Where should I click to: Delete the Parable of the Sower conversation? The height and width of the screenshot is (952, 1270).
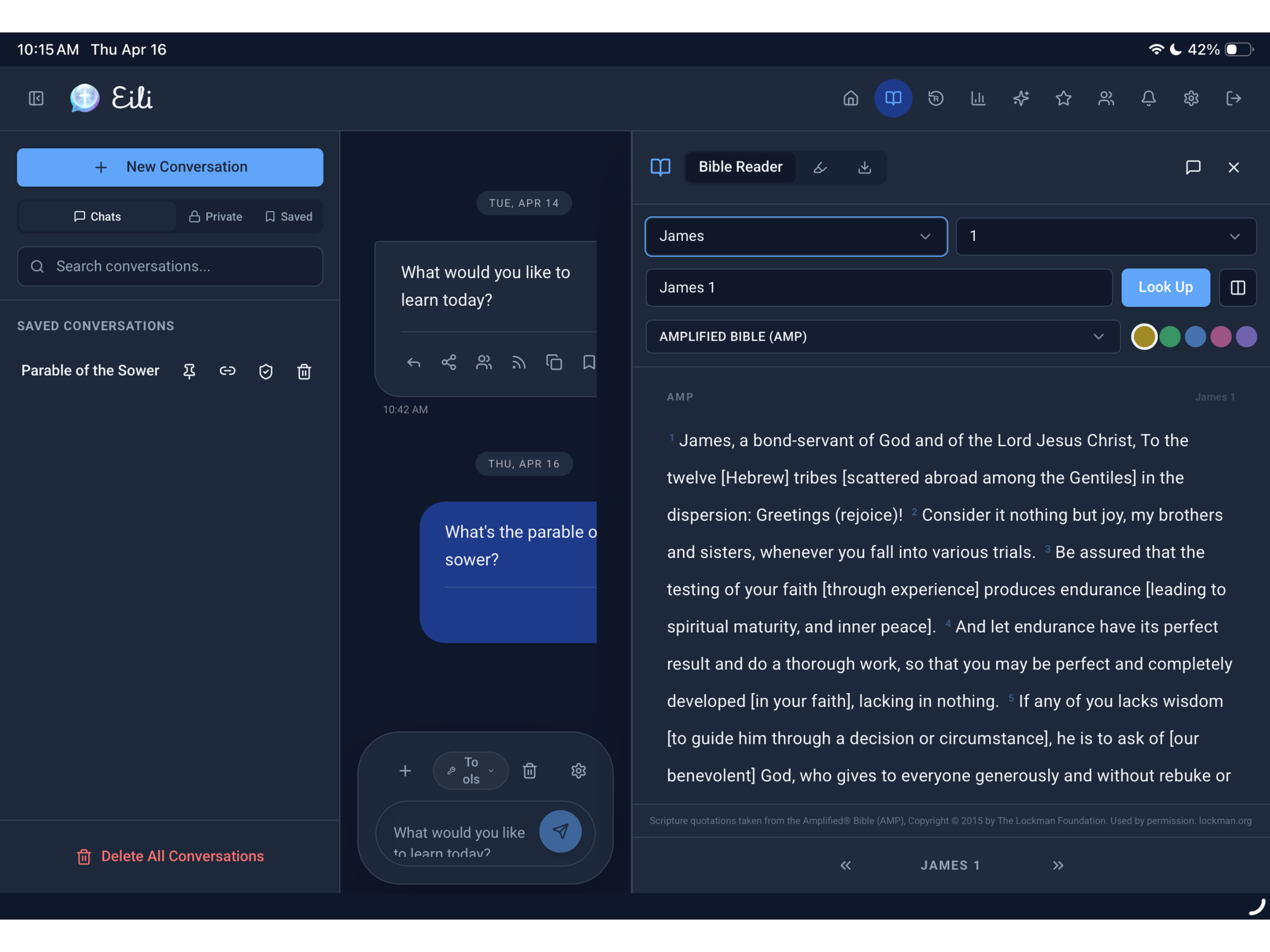(304, 371)
